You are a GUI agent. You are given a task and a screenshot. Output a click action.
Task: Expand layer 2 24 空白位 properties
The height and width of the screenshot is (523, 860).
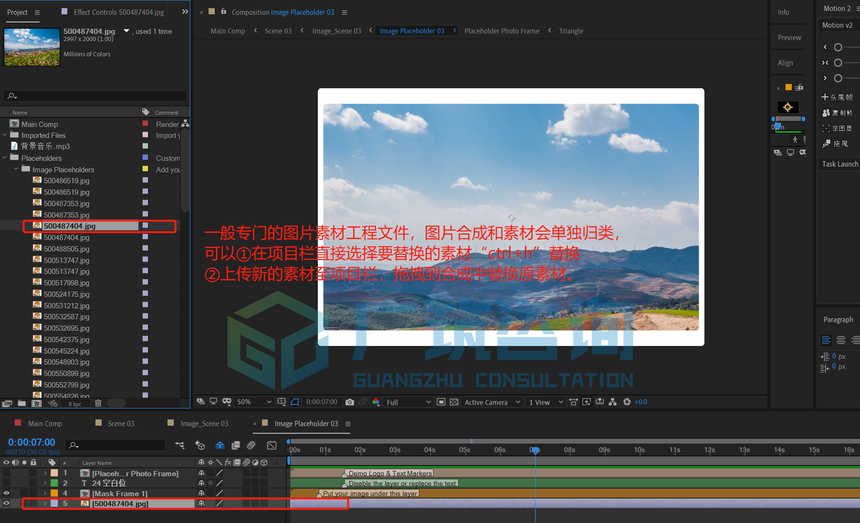pyautogui.click(x=45, y=483)
